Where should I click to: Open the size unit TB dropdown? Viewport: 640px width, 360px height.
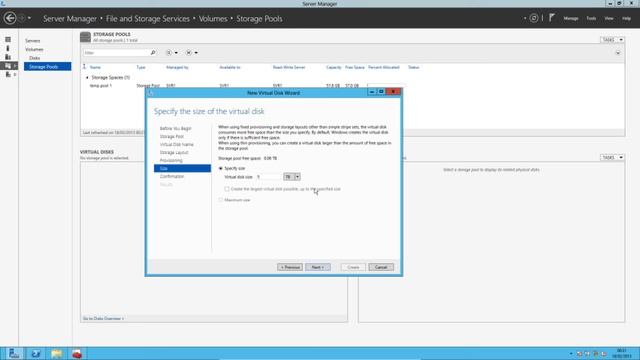(292, 177)
